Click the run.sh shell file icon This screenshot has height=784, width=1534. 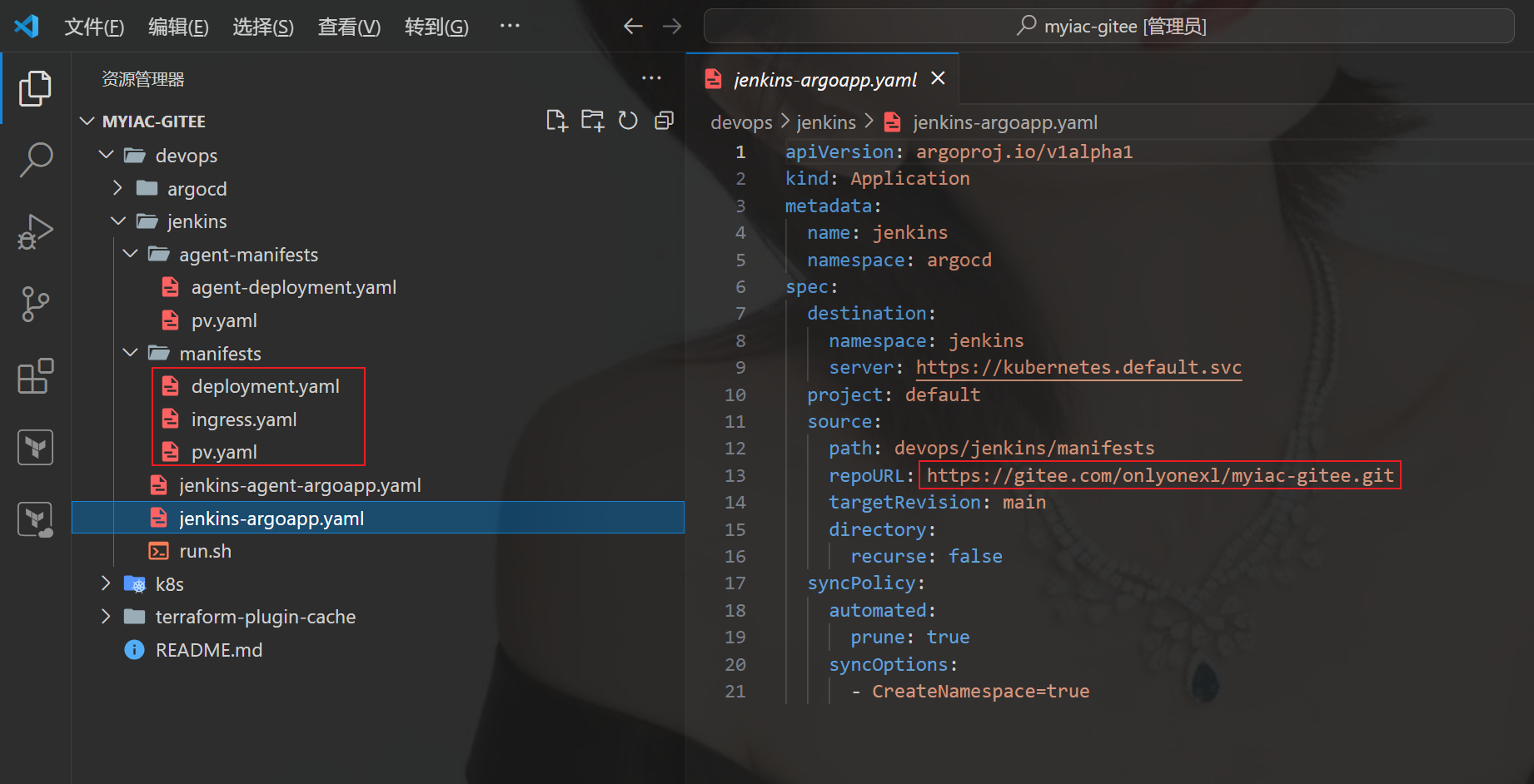(158, 551)
